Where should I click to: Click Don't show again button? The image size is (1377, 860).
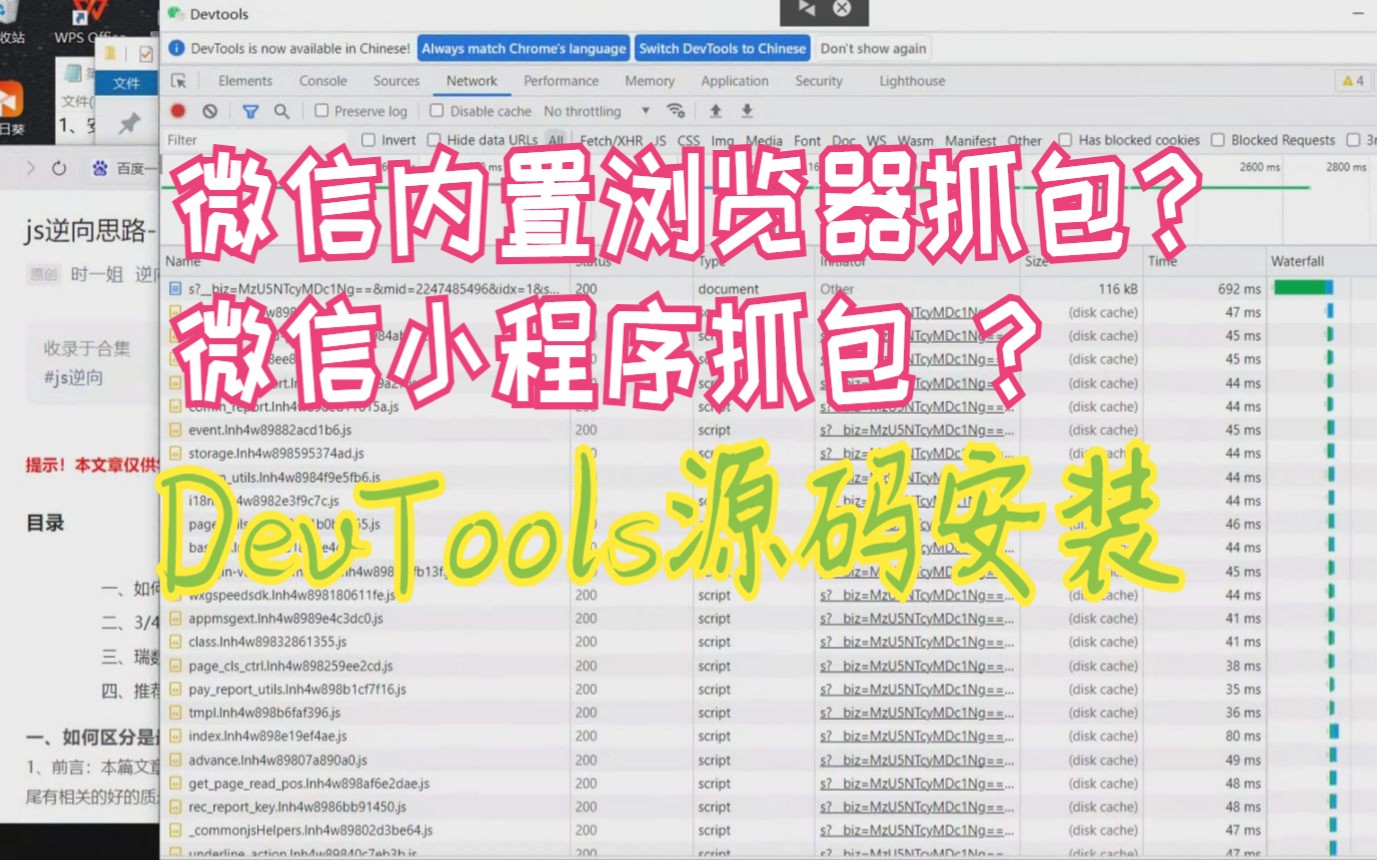point(873,48)
